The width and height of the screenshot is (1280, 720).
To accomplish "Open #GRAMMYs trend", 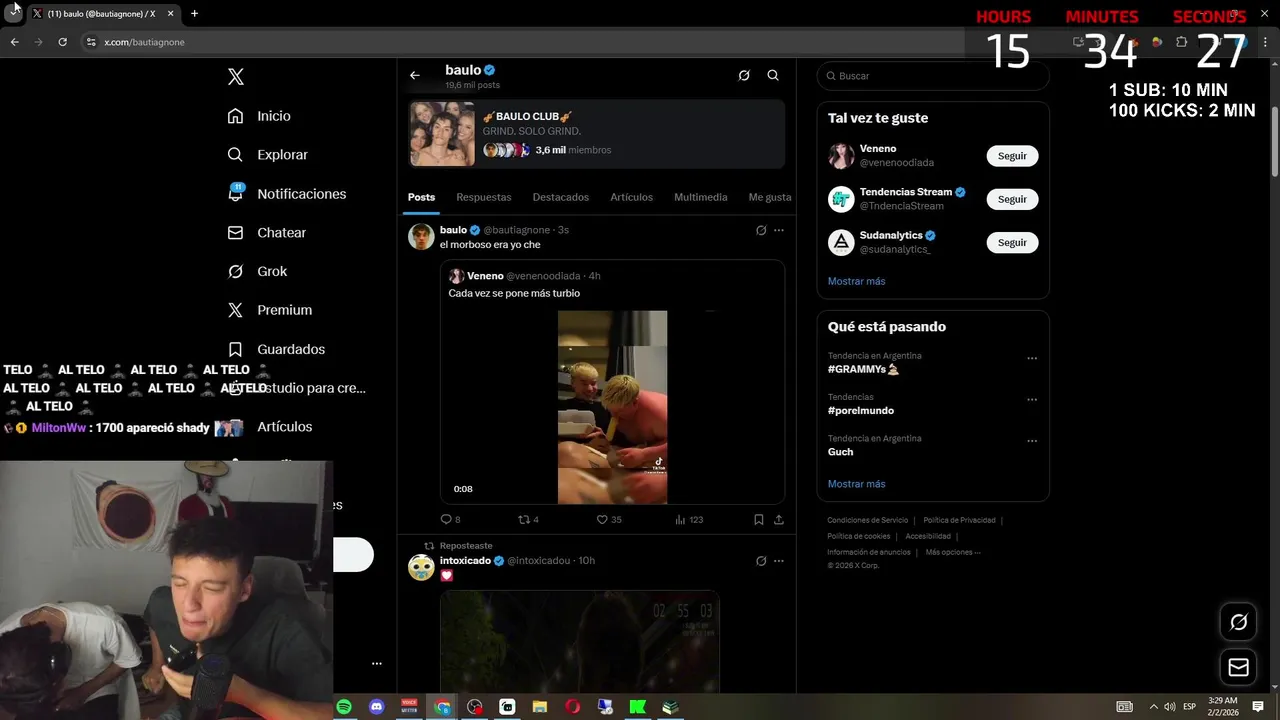I will click(864, 369).
